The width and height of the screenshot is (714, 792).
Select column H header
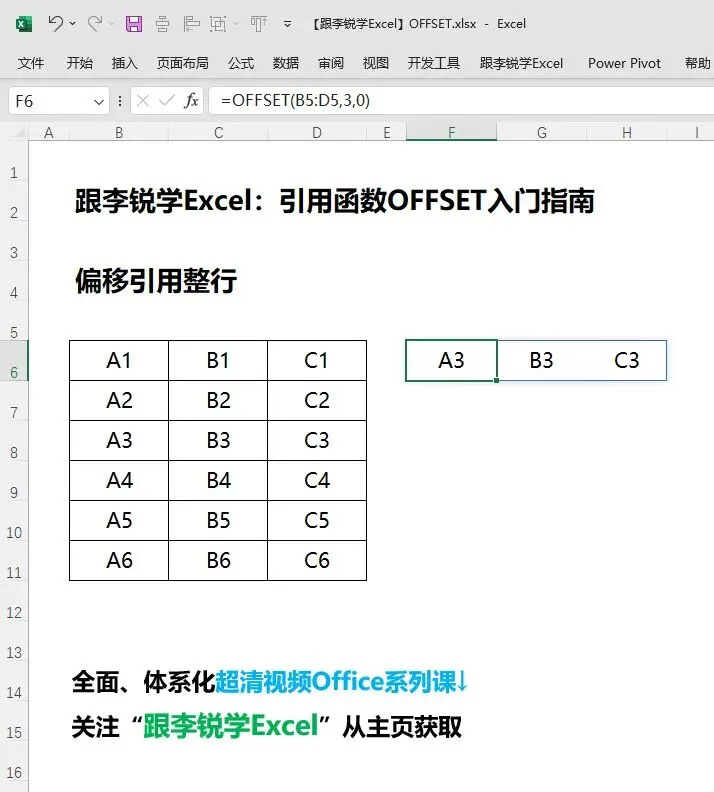pyautogui.click(x=627, y=133)
